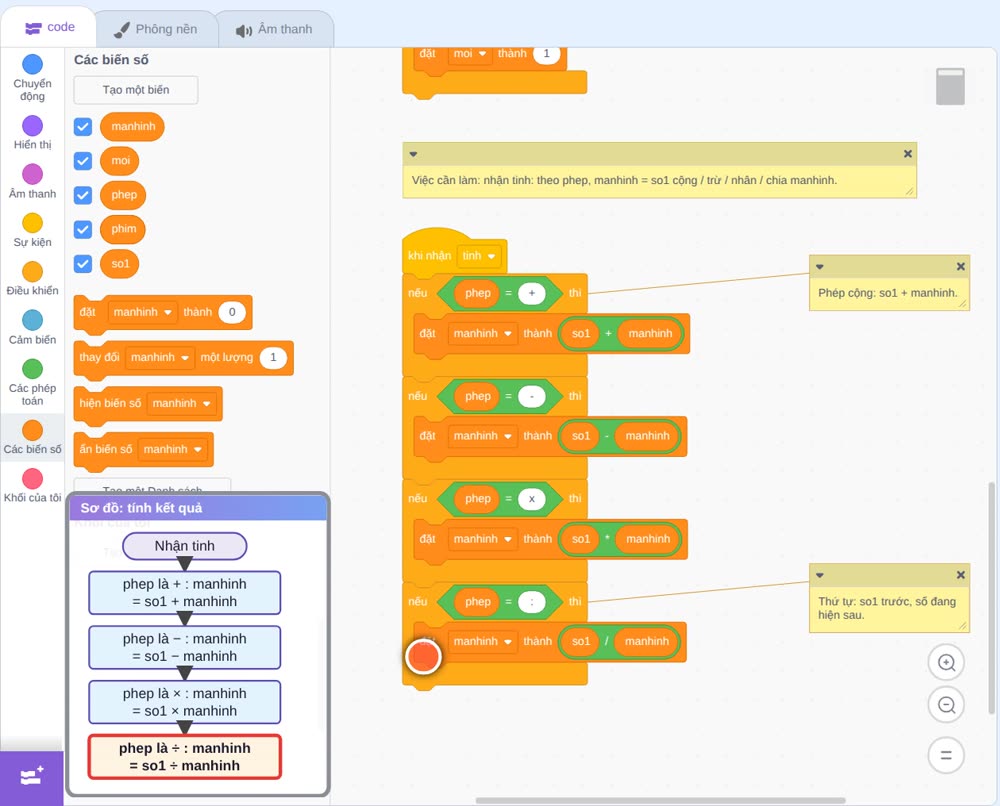Toggle the phim variable checkbox
The height and width of the screenshot is (806, 1000).
(83, 230)
